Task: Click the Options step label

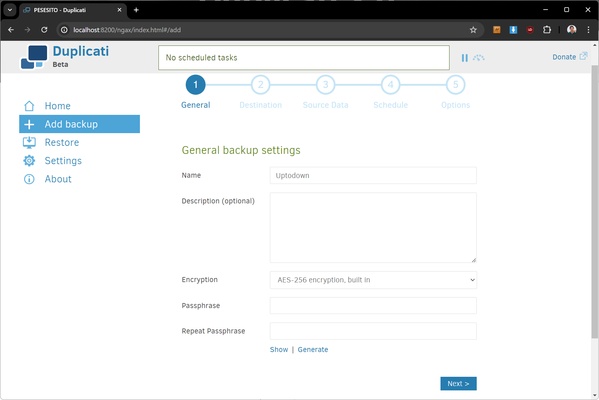Action: (x=455, y=105)
